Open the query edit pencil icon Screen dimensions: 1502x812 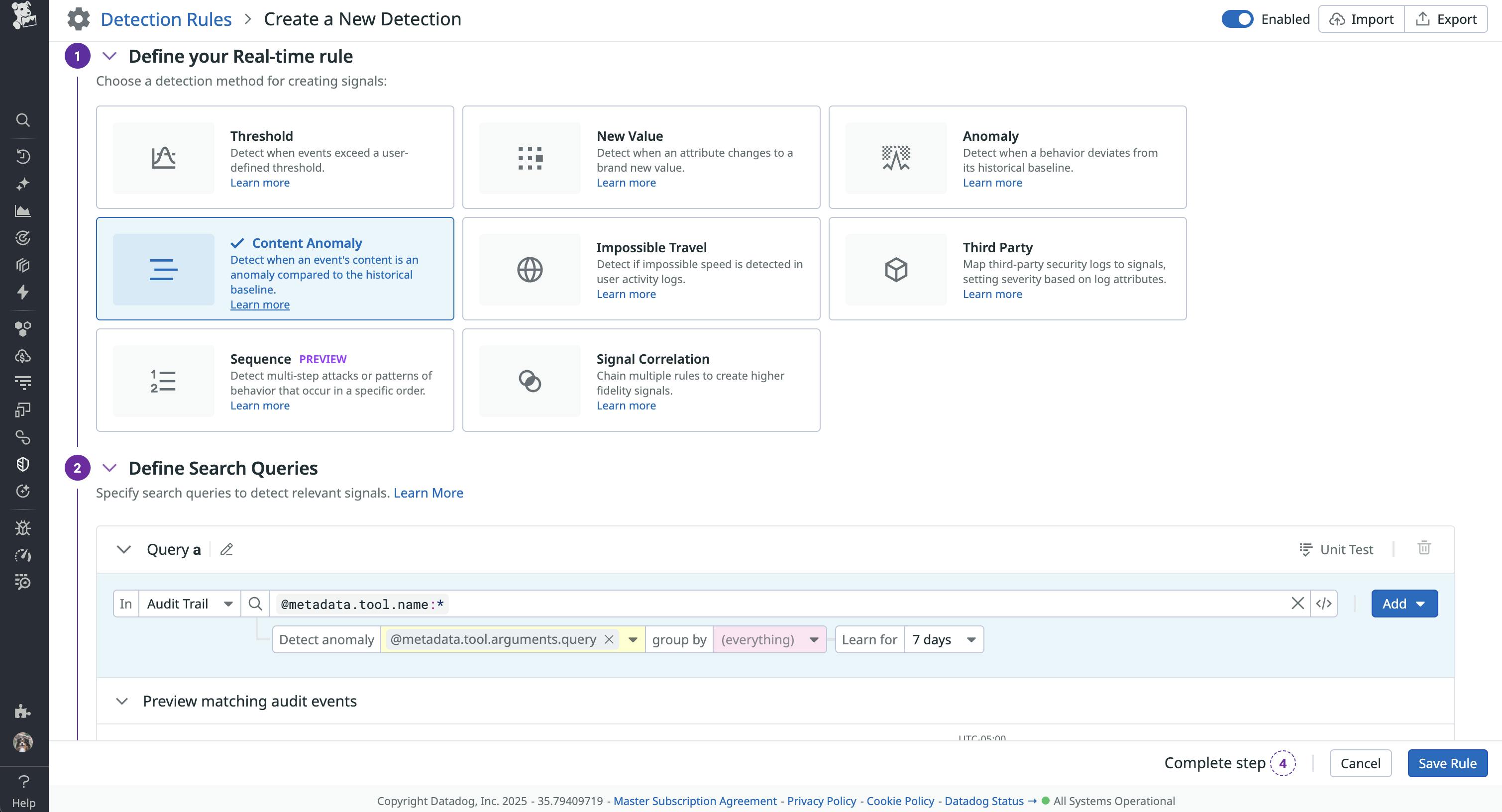point(226,549)
